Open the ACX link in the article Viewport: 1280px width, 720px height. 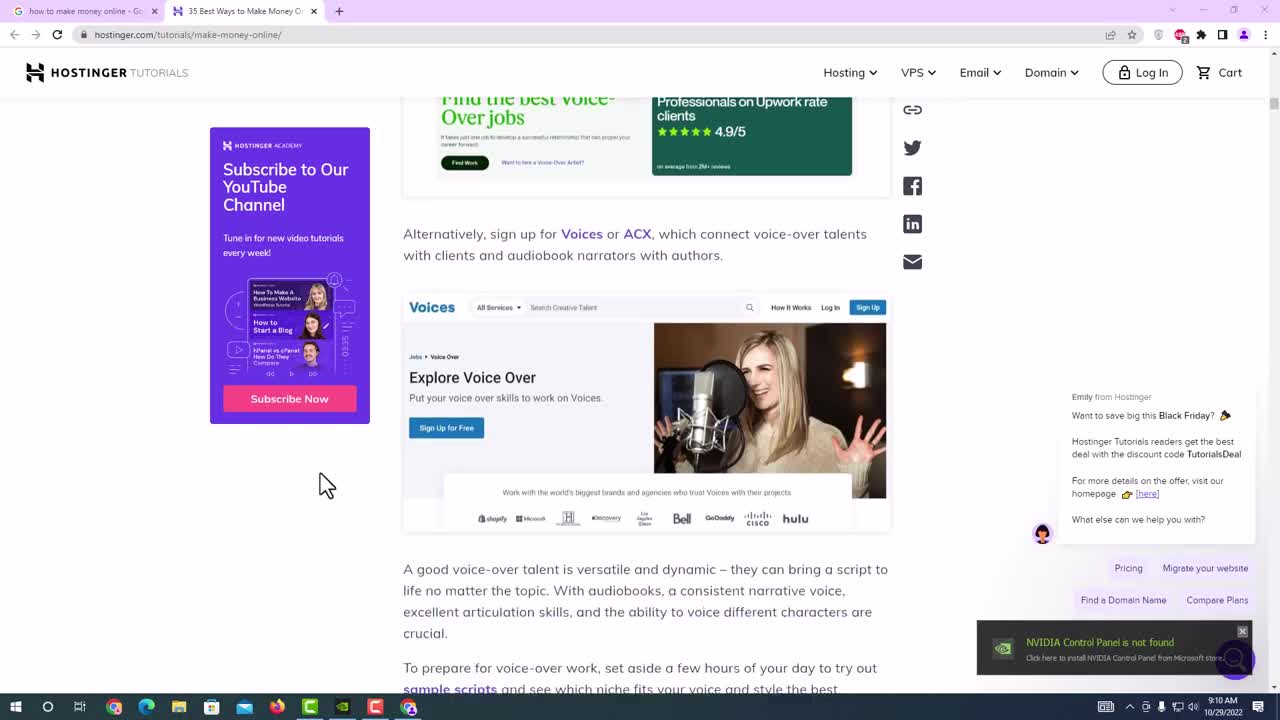click(x=637, y=234)
